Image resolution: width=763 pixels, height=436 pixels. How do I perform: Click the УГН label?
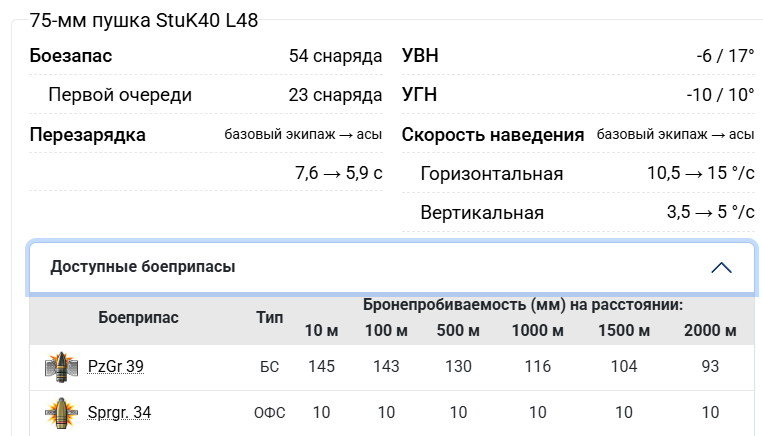[419, 95]
